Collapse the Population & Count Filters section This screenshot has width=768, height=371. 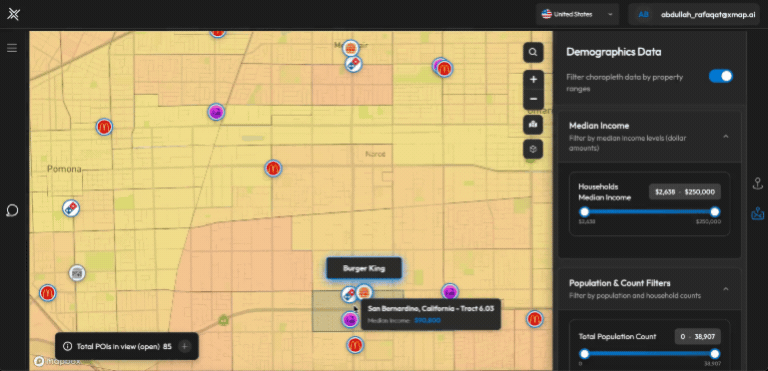click(x=726, y=289)
